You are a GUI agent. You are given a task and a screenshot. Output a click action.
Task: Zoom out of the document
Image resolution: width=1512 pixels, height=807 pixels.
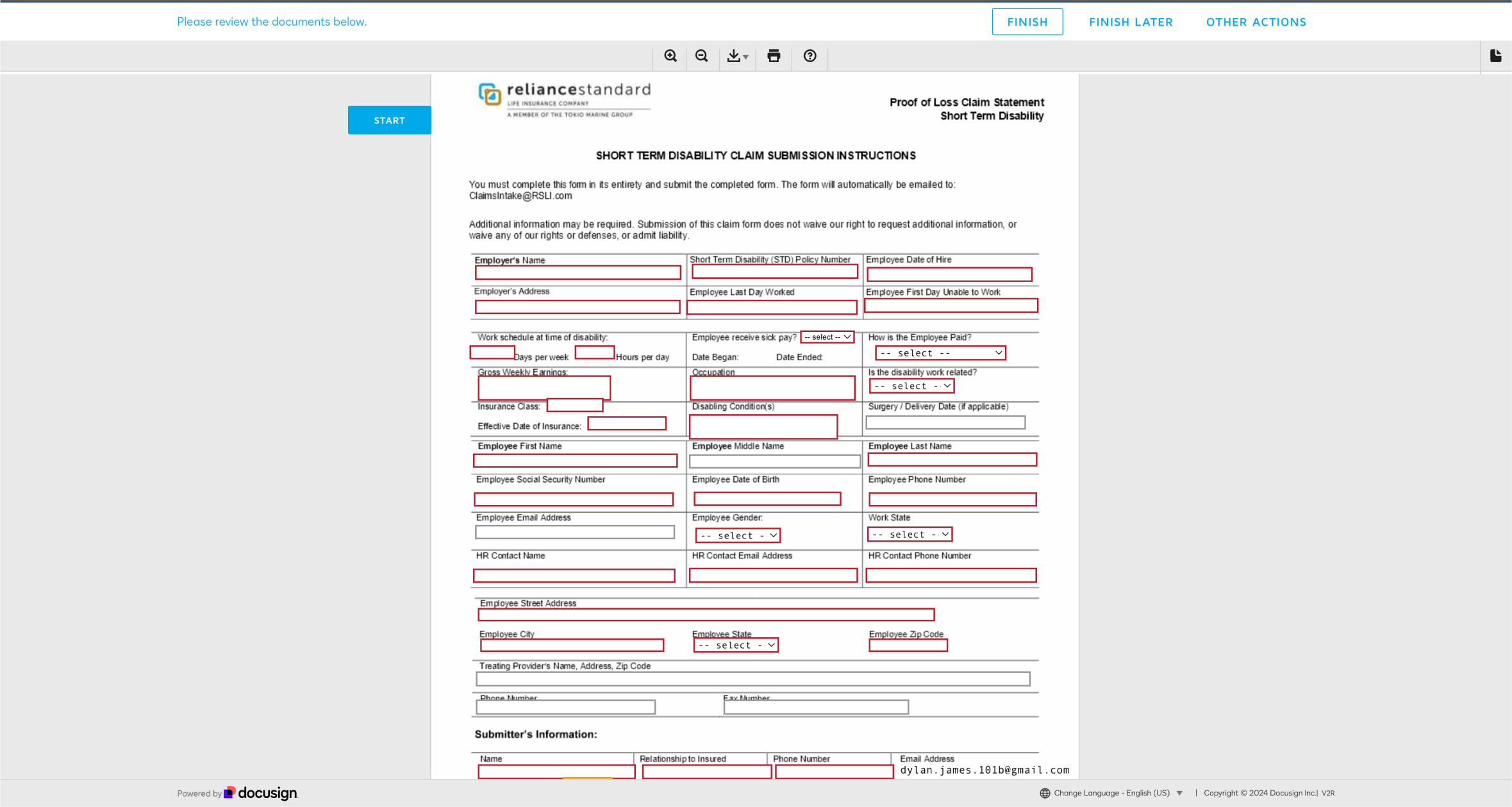(702, 56)
